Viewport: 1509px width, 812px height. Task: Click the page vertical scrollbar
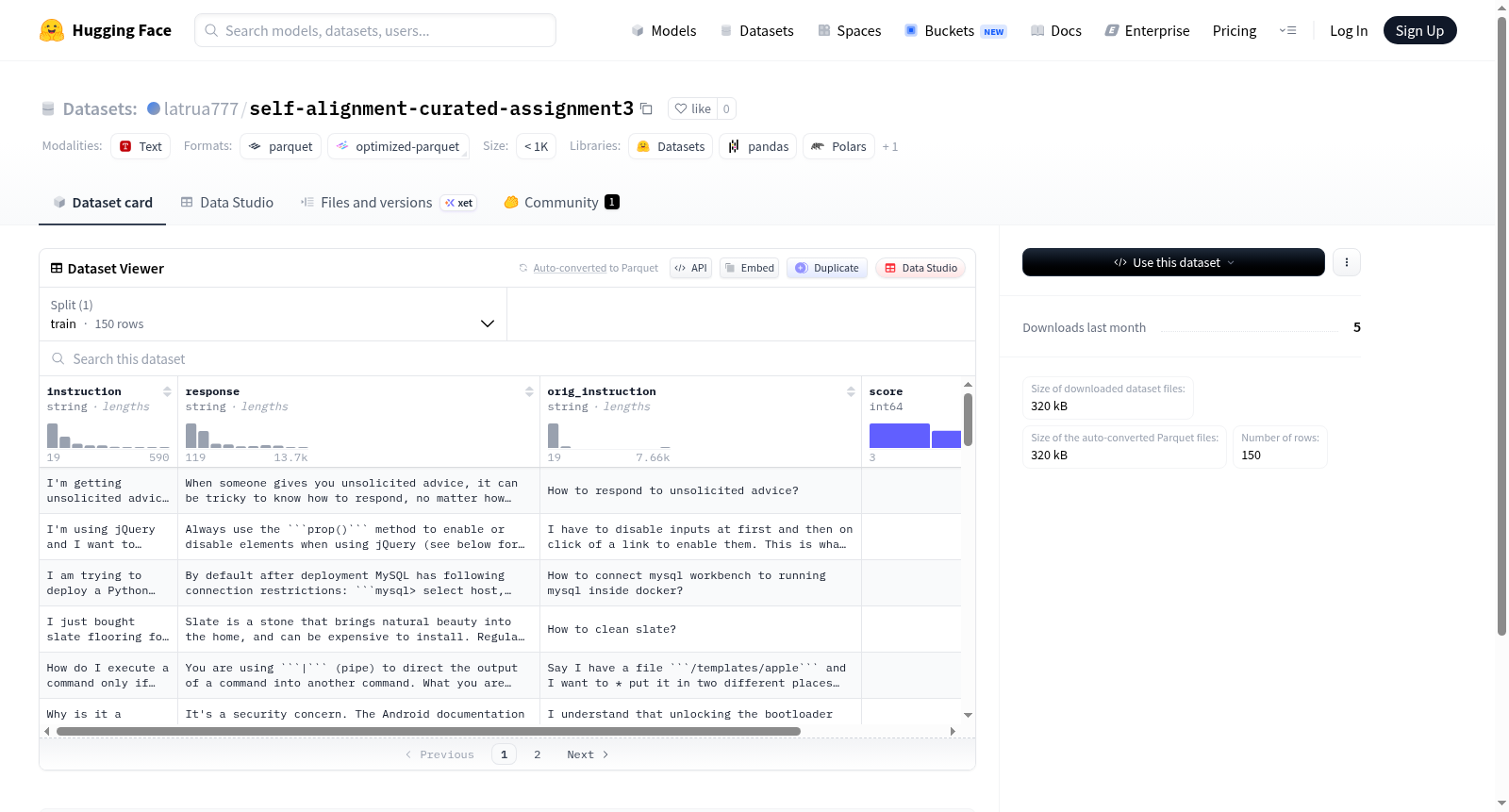point(1501,325)
